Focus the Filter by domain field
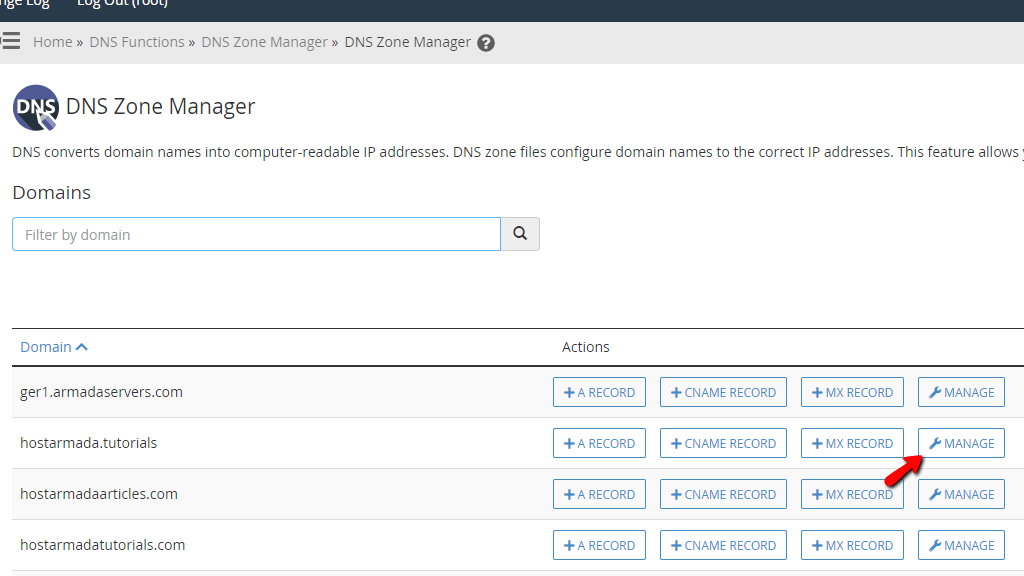Image resolution: width=1024 pixels, height=576 pixels. click(256, 234)
